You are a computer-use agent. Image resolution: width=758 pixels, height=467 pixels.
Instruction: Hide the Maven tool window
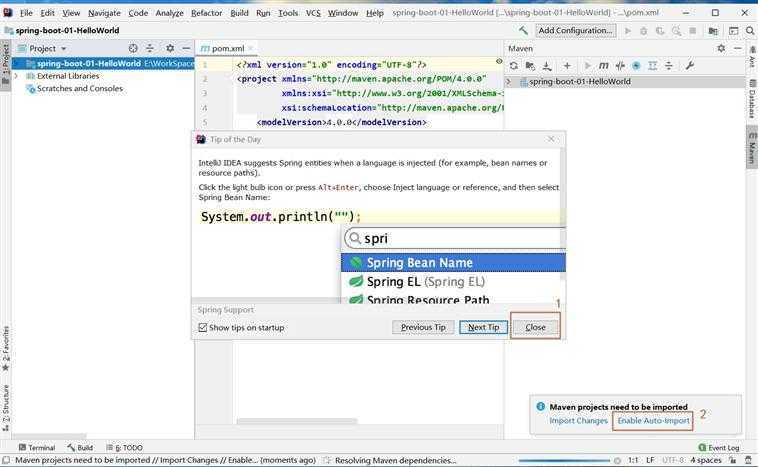737,48
